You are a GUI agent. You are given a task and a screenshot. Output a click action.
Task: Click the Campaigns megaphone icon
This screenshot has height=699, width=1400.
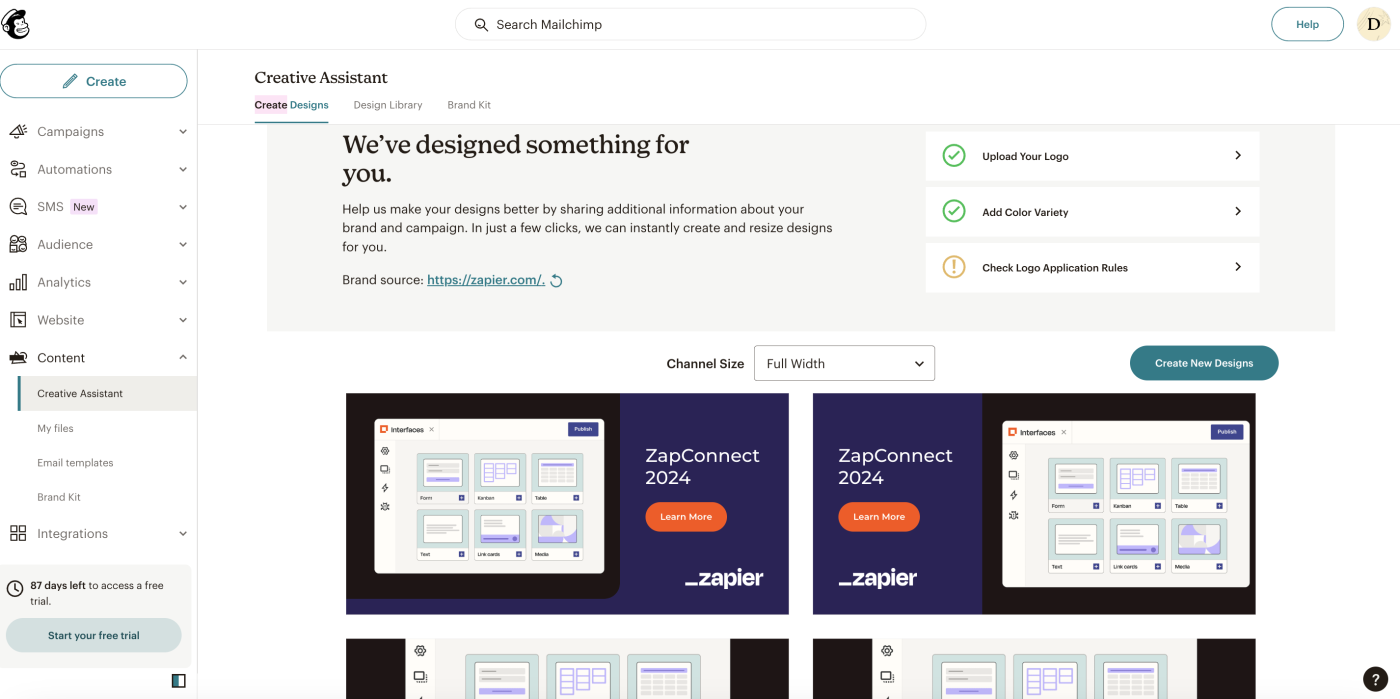(x=18, y=131)
